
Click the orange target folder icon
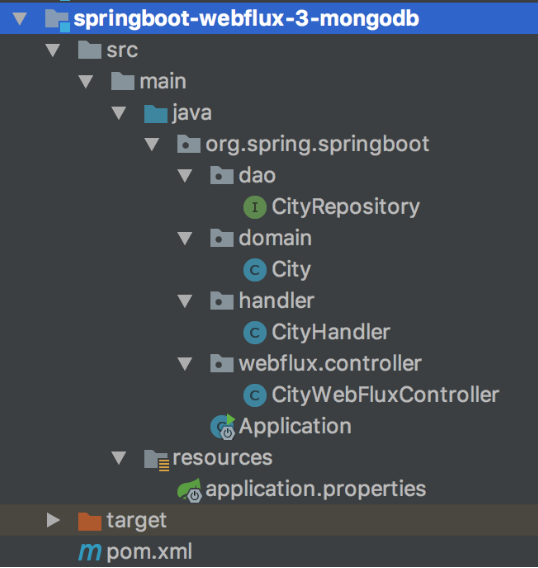pos(89,521)
